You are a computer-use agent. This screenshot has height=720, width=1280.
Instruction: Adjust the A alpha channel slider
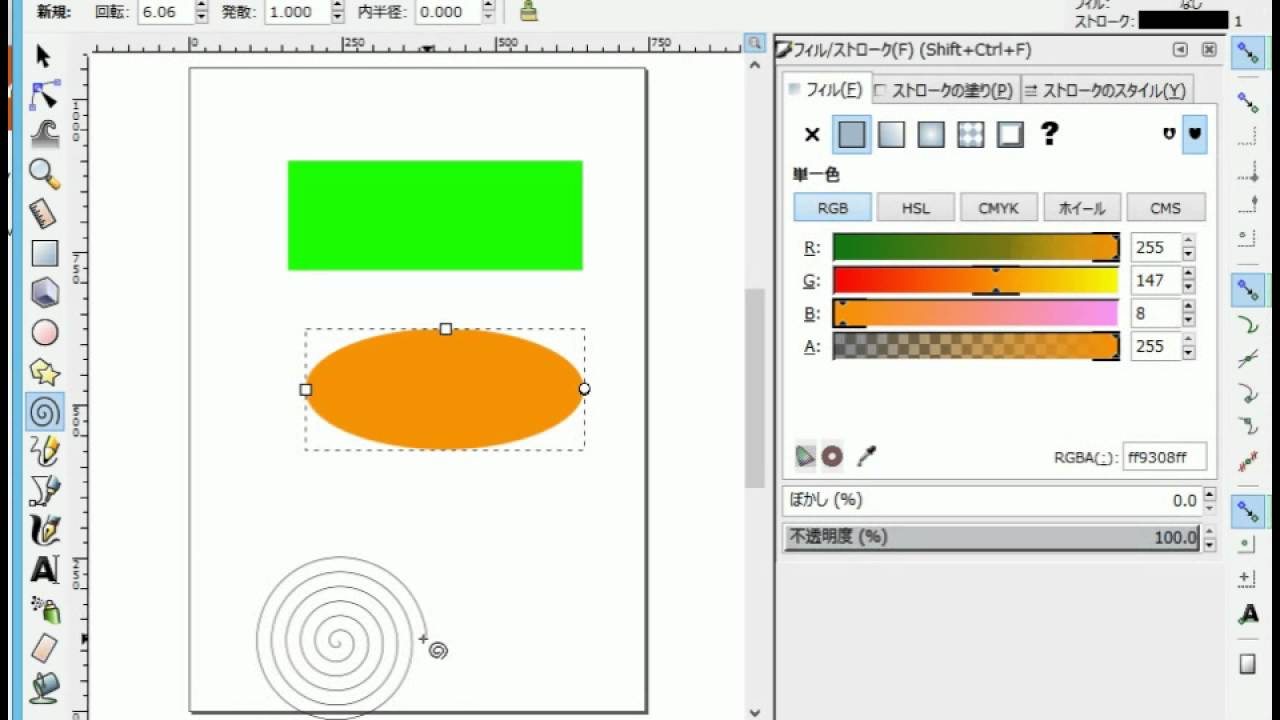[x=976, y=346]
